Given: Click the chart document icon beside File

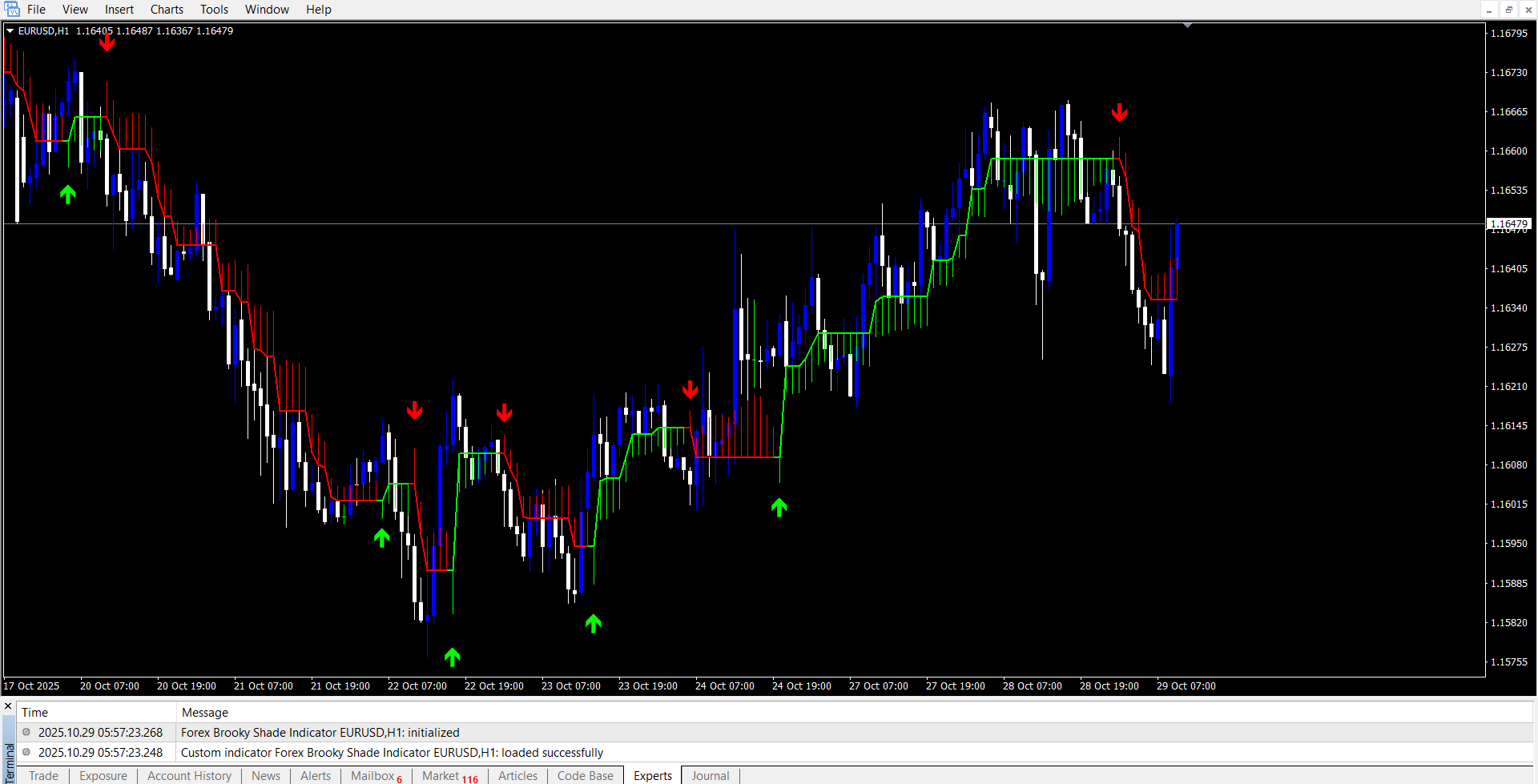Looking at the screenshot, I should click(x=12, y=9).
